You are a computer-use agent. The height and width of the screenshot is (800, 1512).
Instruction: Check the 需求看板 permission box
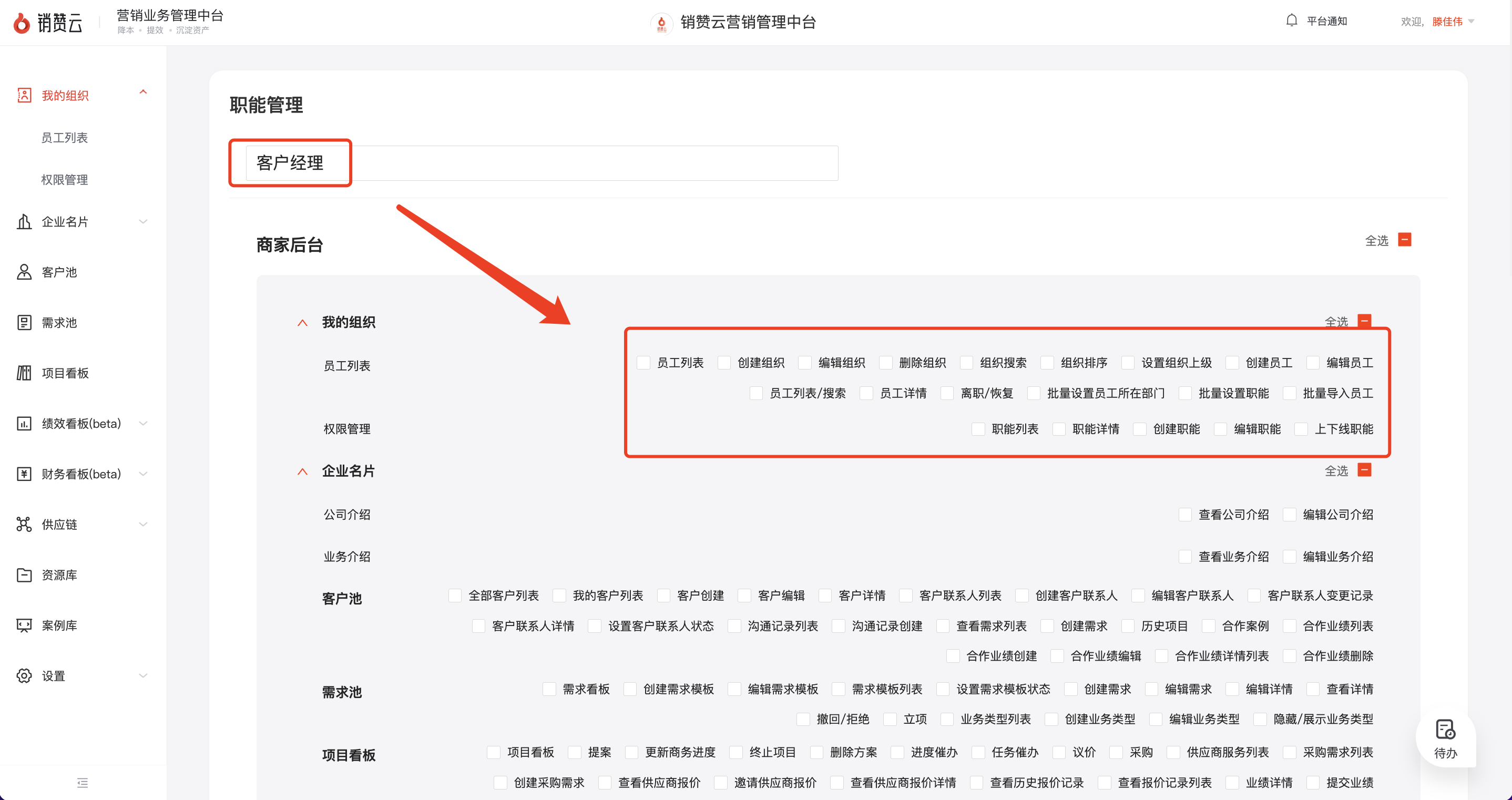549,689
